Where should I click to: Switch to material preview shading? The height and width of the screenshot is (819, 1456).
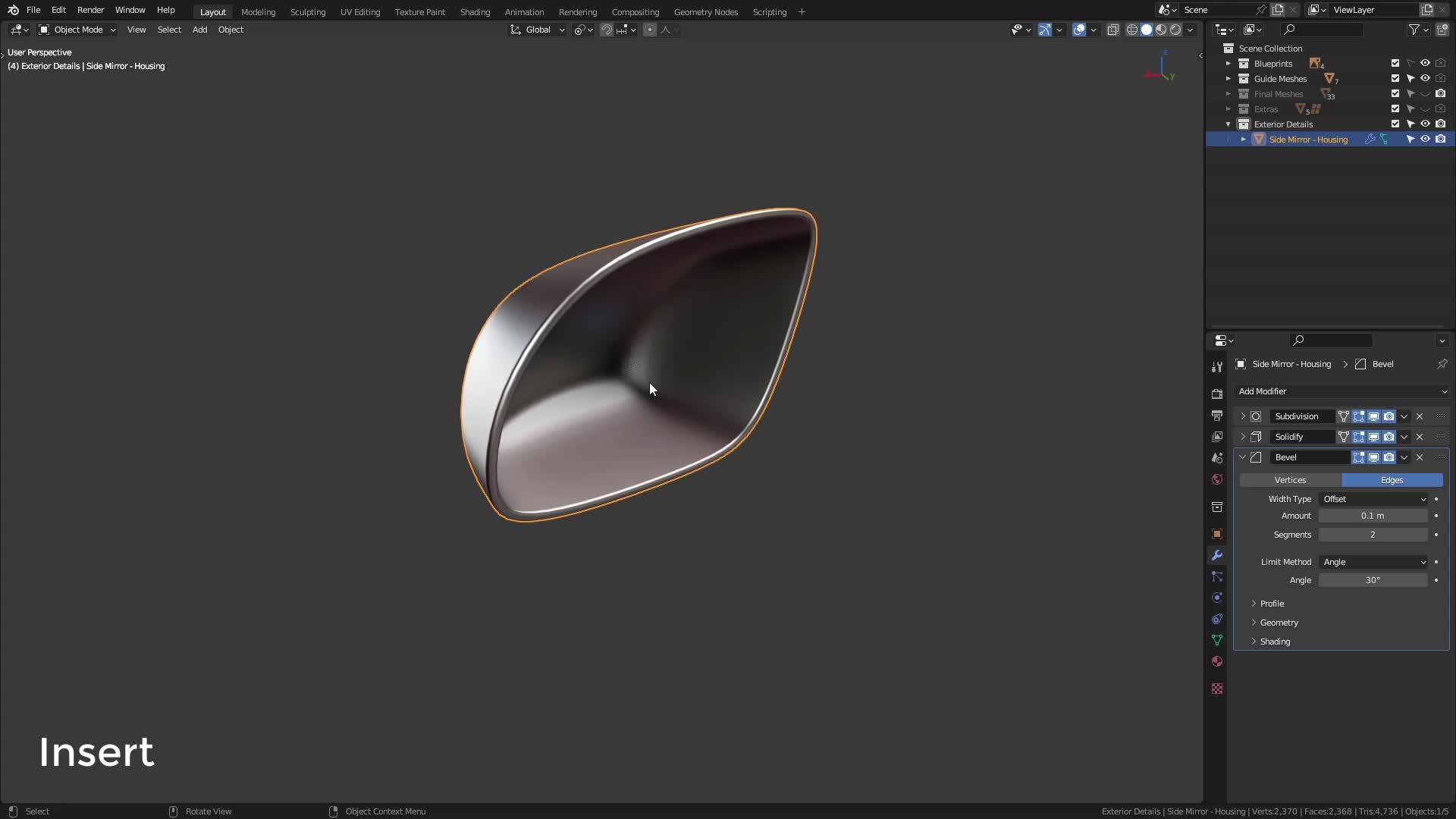(x=1161, y=30)
